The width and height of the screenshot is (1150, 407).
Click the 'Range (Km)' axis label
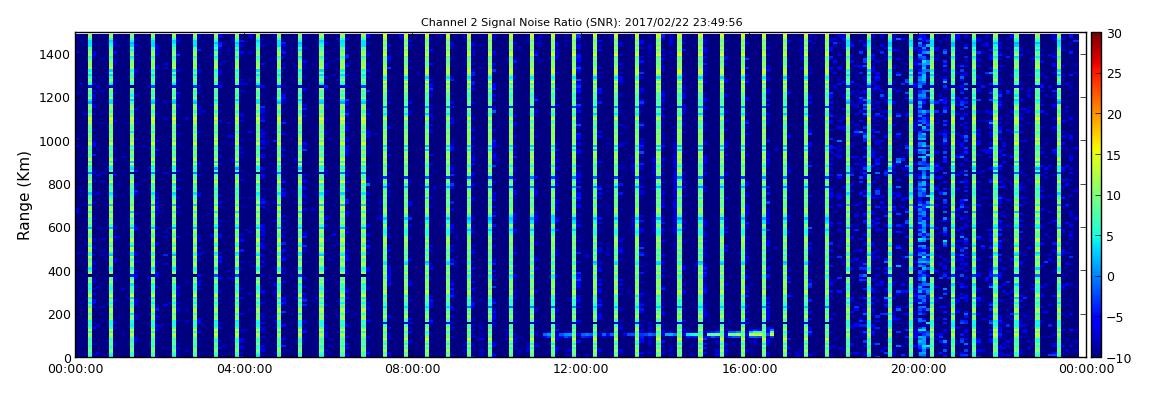24,196
